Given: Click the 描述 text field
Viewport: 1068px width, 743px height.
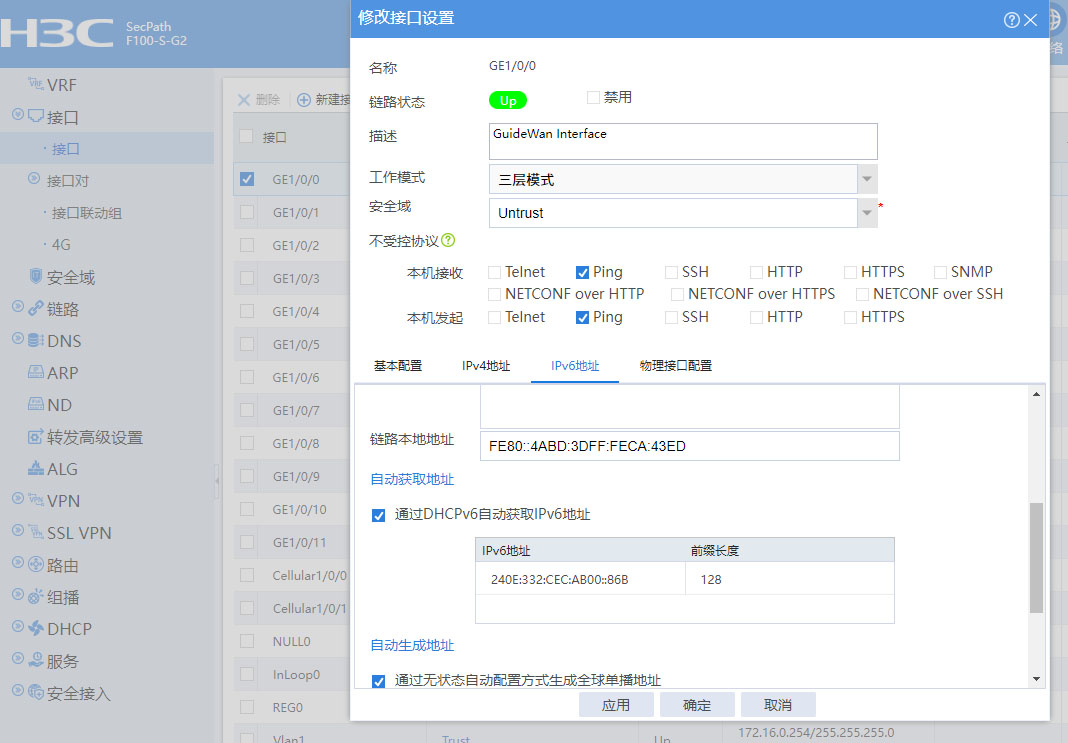Looking at the screenshot, I should [683, 141].
